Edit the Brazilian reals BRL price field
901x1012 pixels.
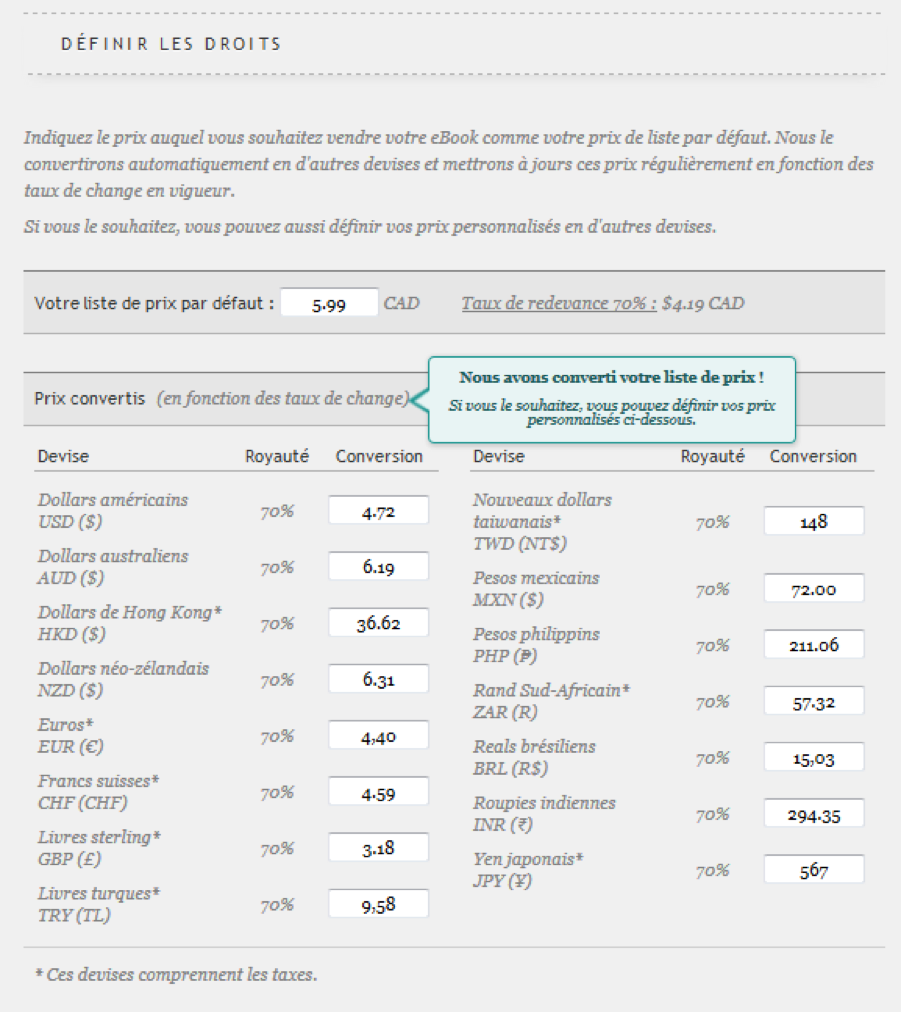(814, 758)
